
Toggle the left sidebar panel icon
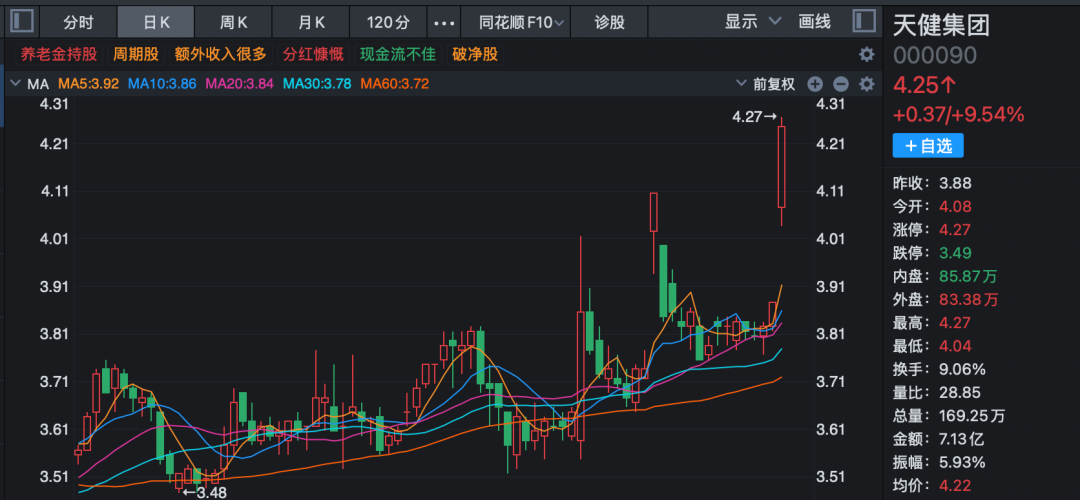coord(22,21)
